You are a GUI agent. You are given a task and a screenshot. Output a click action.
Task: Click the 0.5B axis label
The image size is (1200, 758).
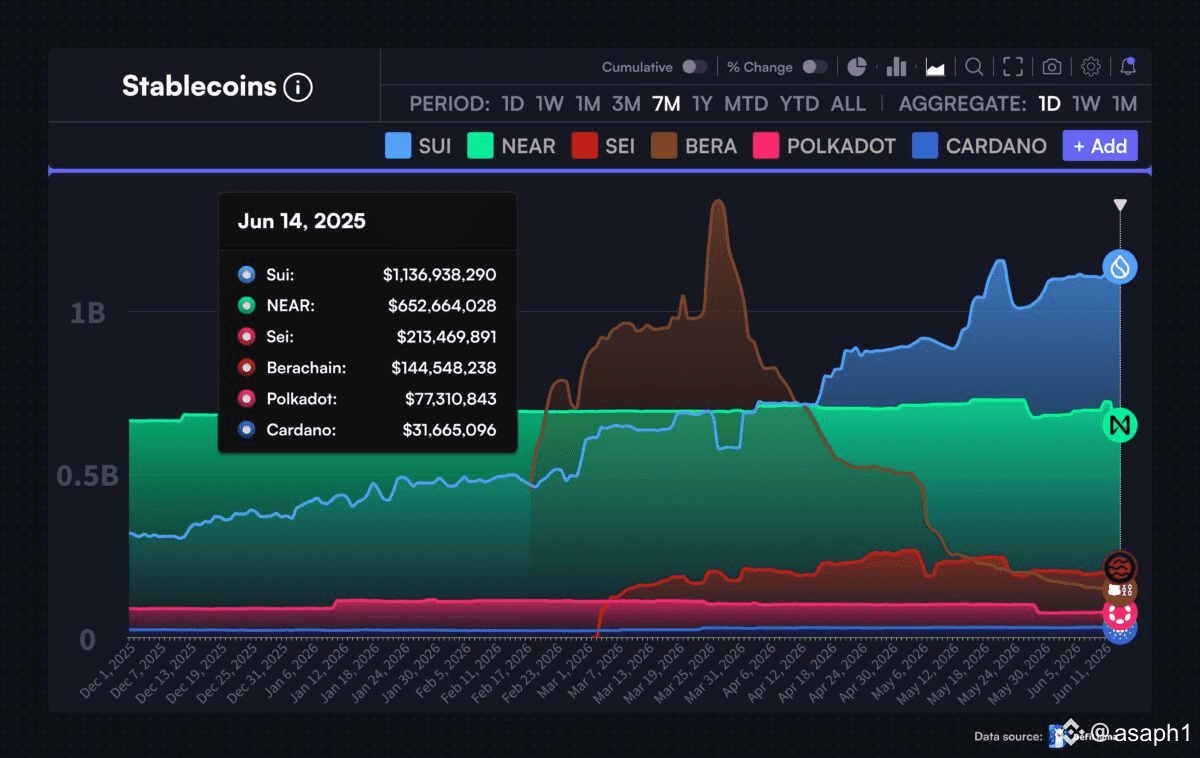point(87,475)
